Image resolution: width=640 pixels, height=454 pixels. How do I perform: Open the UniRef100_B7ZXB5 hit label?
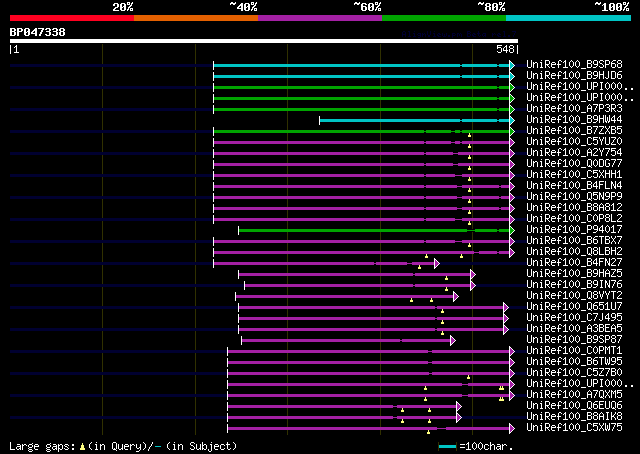pos(574,131)
